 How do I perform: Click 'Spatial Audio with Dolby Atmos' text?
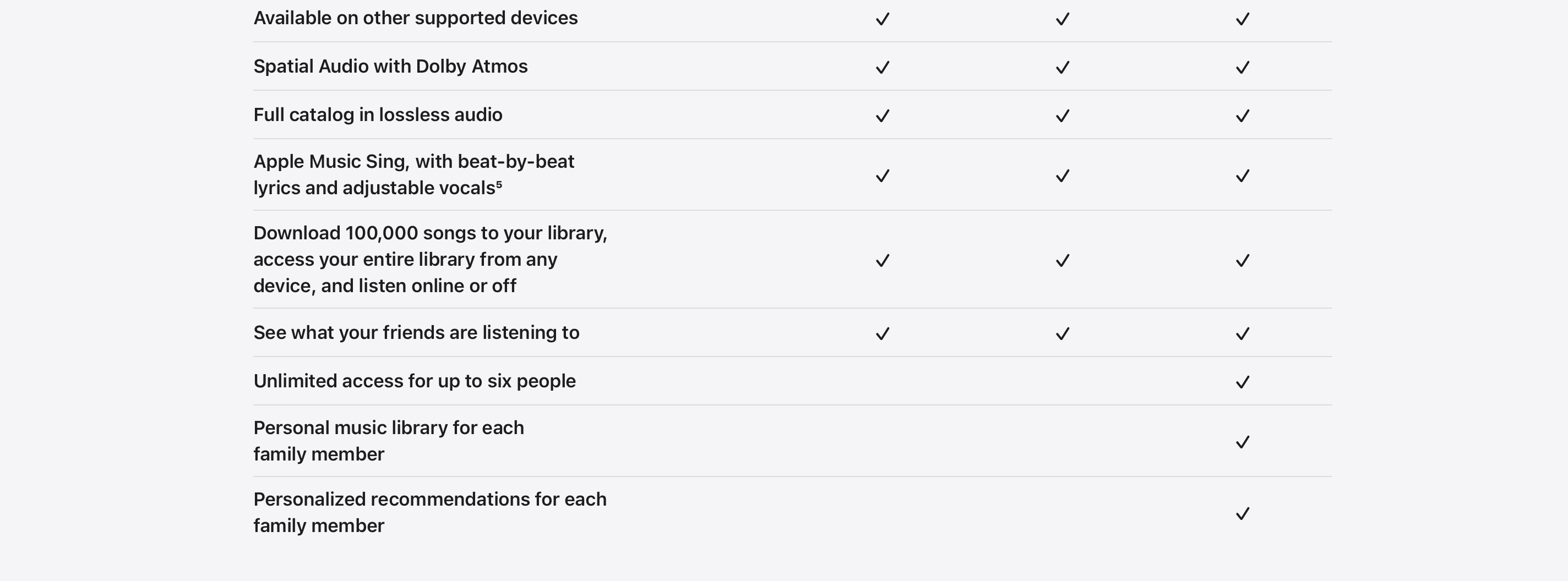[390, 67]
